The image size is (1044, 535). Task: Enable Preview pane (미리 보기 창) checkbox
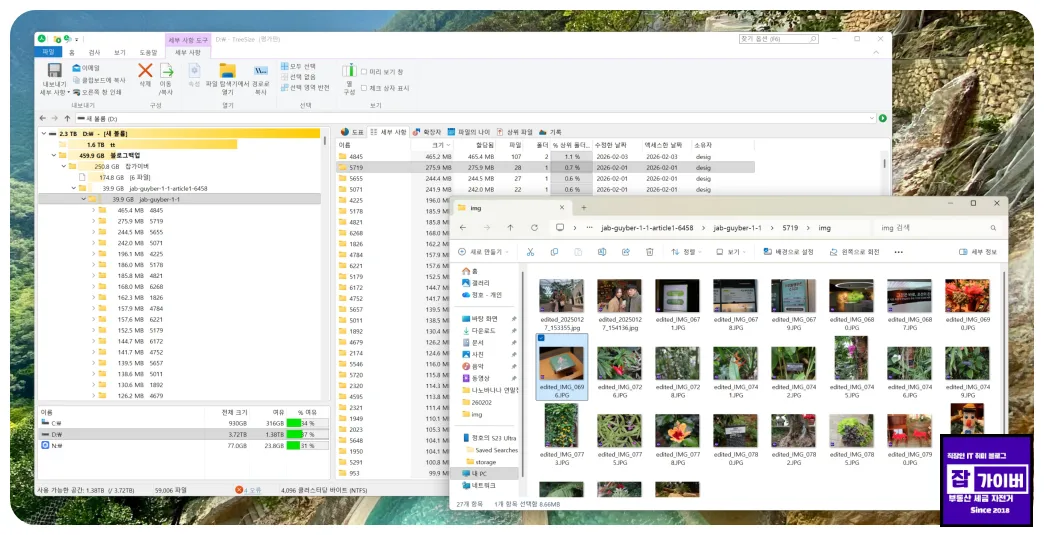pyautogui.click(x=364, y=71)
